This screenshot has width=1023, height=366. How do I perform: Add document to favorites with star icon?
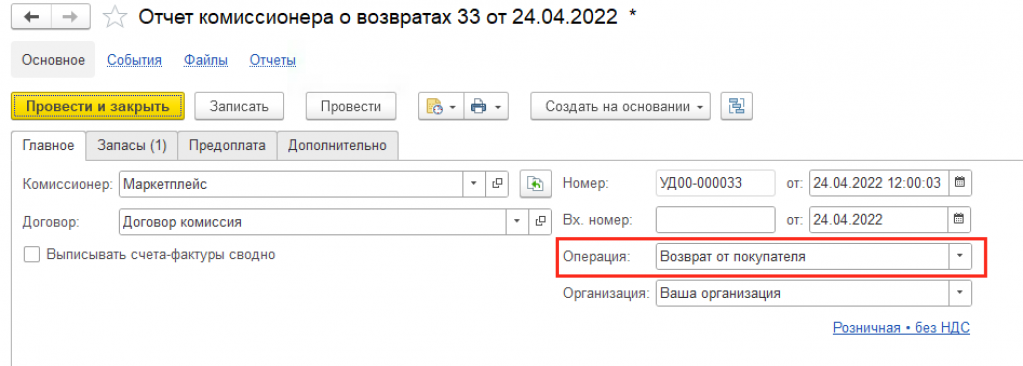tap(115, 17)
